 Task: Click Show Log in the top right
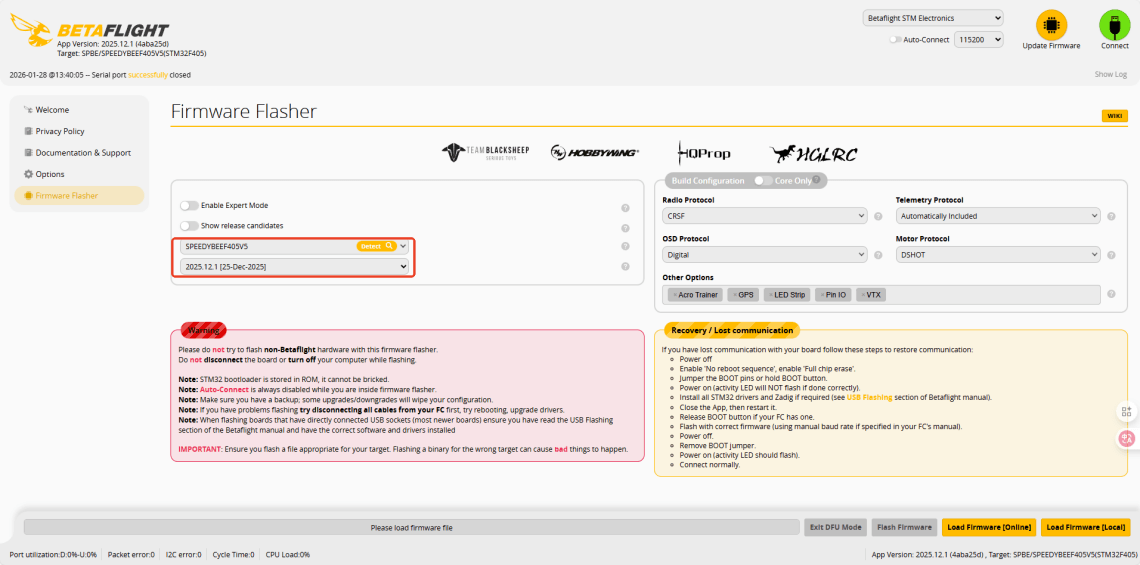pyautogui.click(x=1110, y=75)
